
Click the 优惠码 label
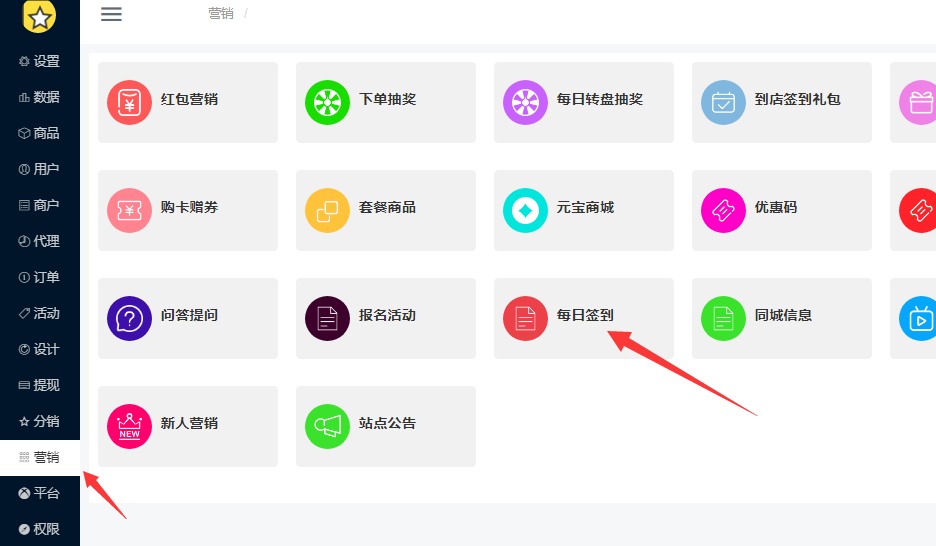point(776,207)
